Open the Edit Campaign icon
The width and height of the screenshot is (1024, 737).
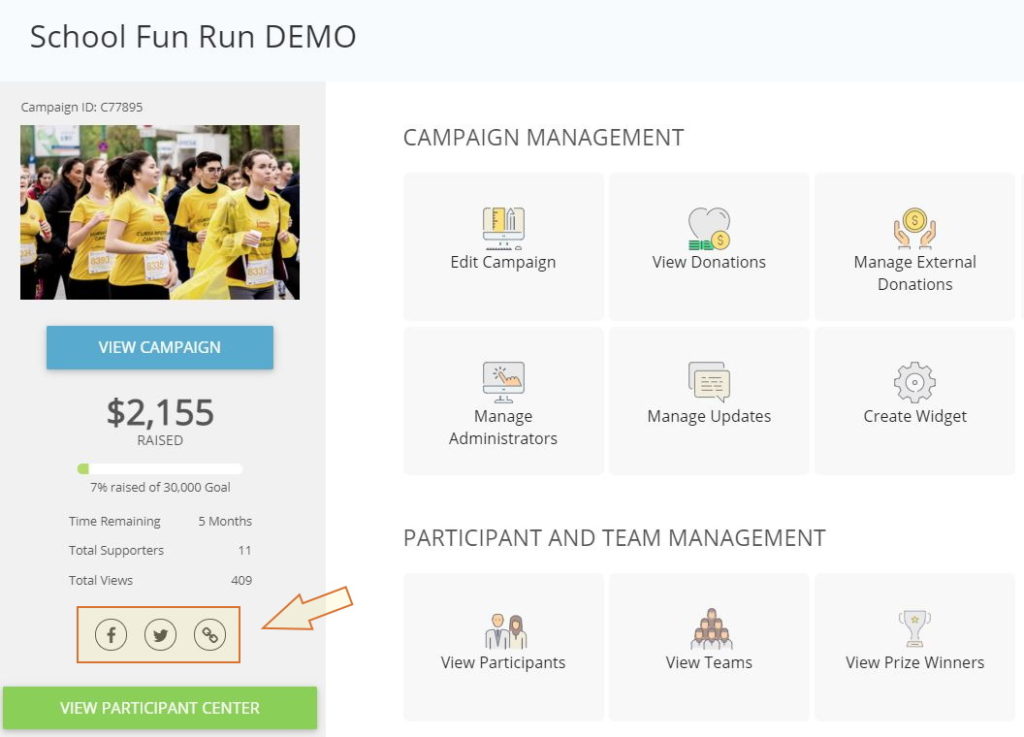[x=503, y=228]
